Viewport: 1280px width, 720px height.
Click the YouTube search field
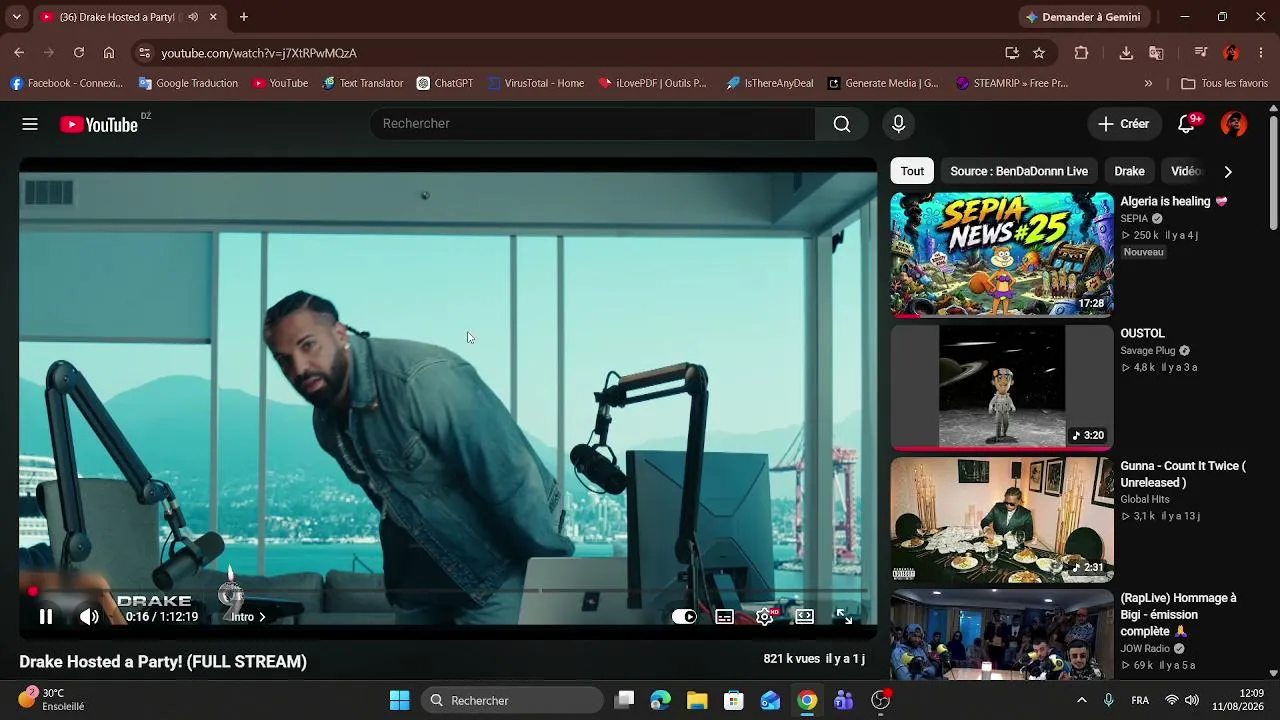pos(592,124)
